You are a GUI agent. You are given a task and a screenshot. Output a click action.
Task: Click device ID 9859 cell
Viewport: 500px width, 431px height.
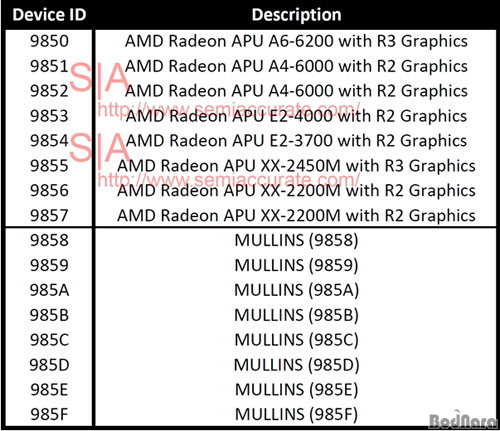click(x=49, y=265)
